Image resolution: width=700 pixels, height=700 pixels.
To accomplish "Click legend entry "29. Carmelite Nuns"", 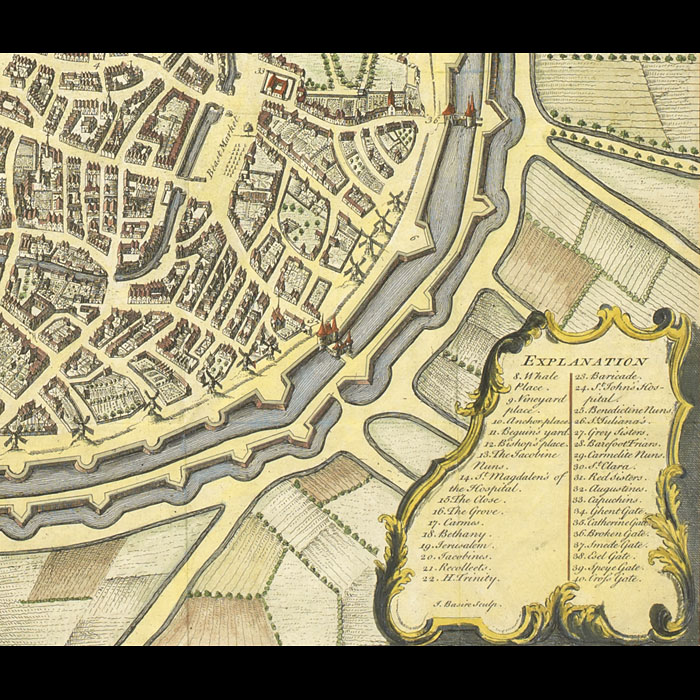I will click(x=619, y=455).
